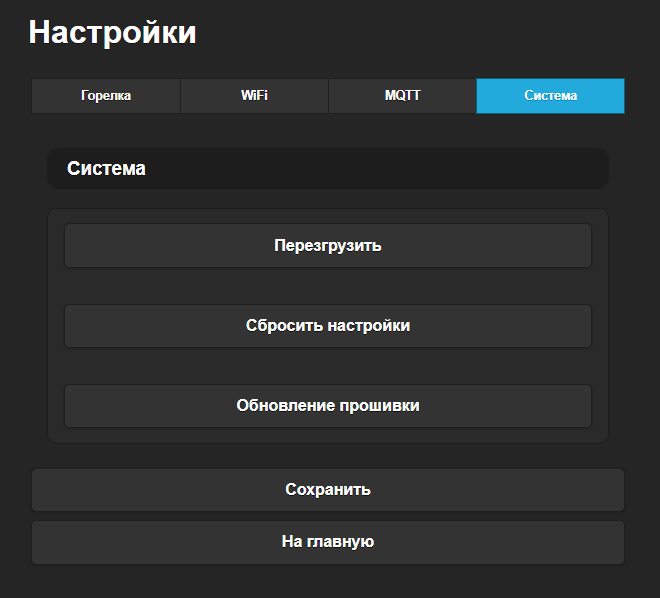Select the MQTT tab
Viewport: 660px width, 598px height.
pos(402,96)
